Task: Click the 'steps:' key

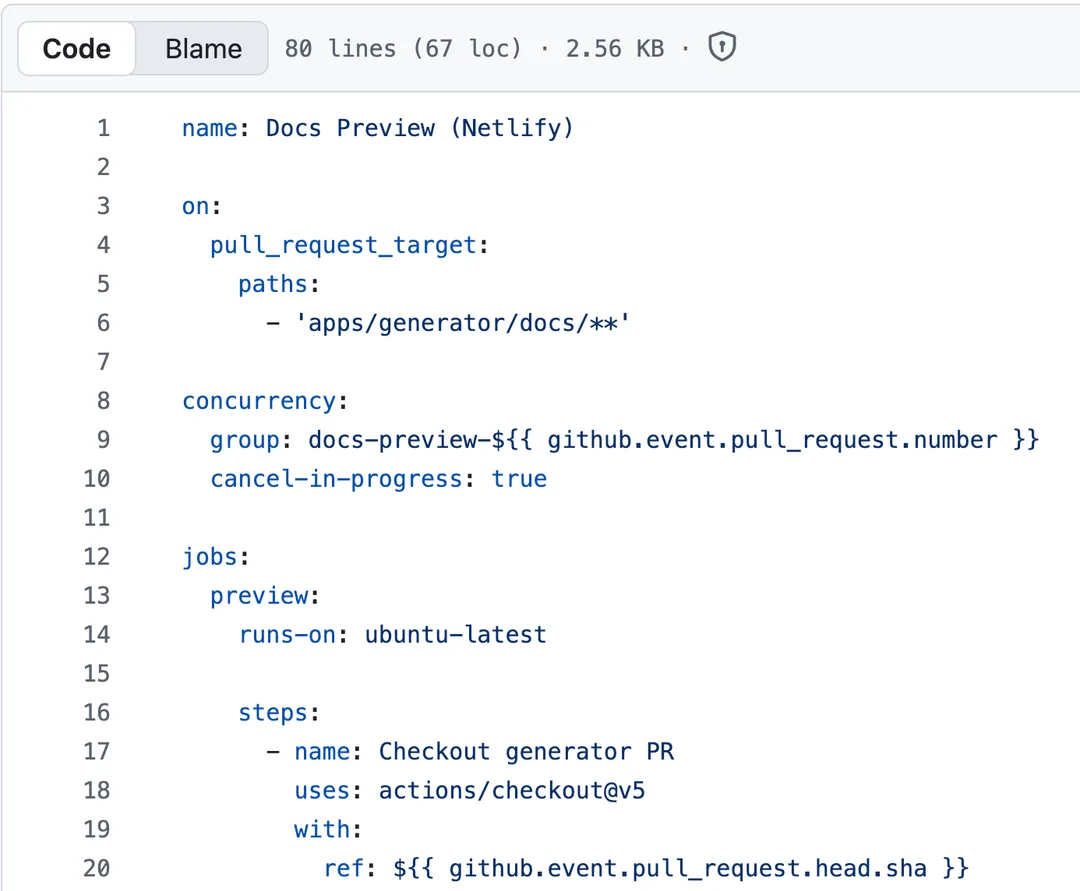Action: (279, 713)
